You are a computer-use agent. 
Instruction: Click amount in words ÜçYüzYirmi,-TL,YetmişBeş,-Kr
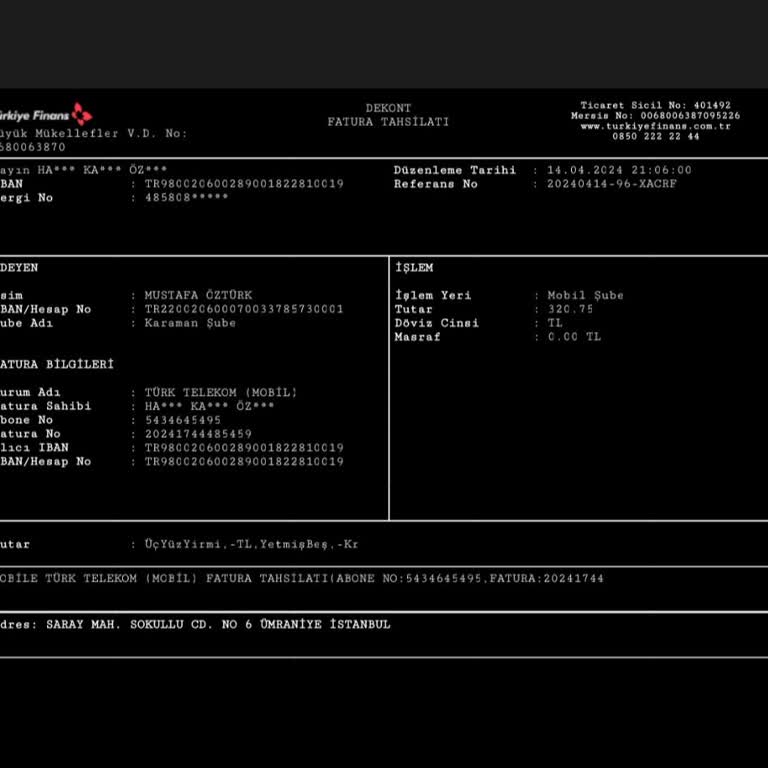(251, 544)
